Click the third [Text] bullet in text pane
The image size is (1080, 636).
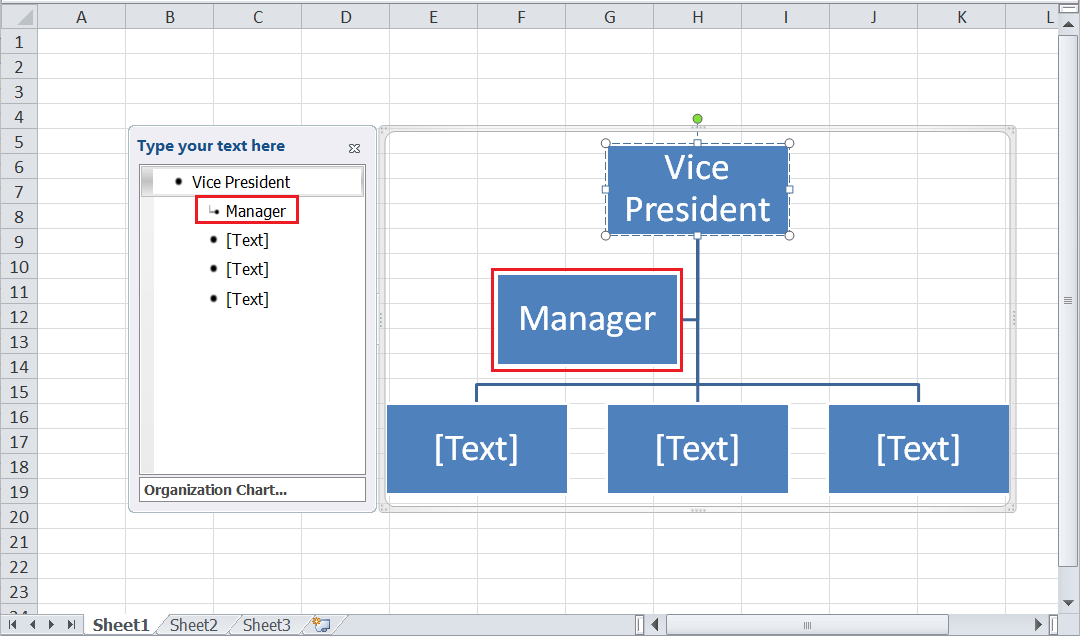point(247,299)
